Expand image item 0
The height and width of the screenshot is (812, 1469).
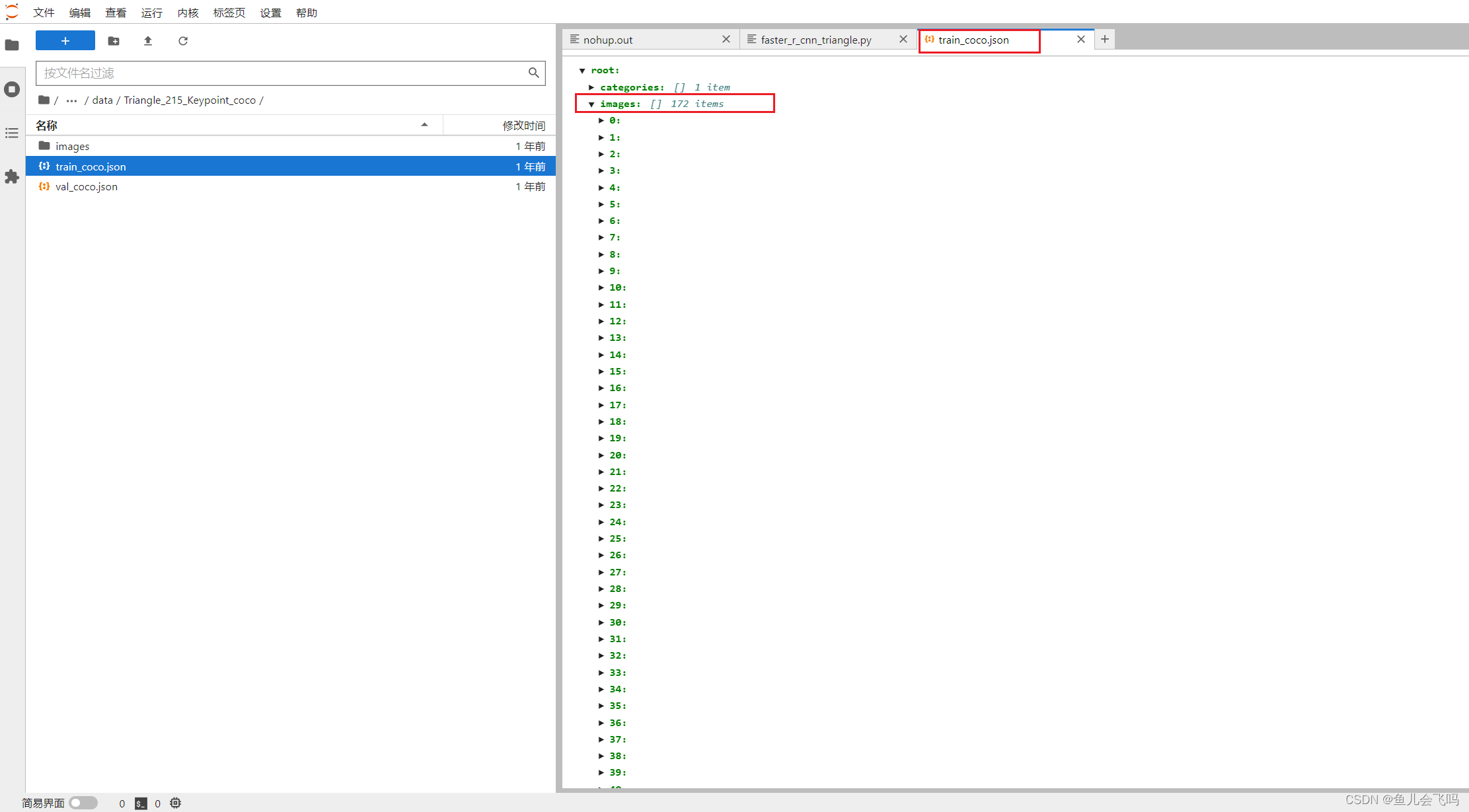(601, 120)
